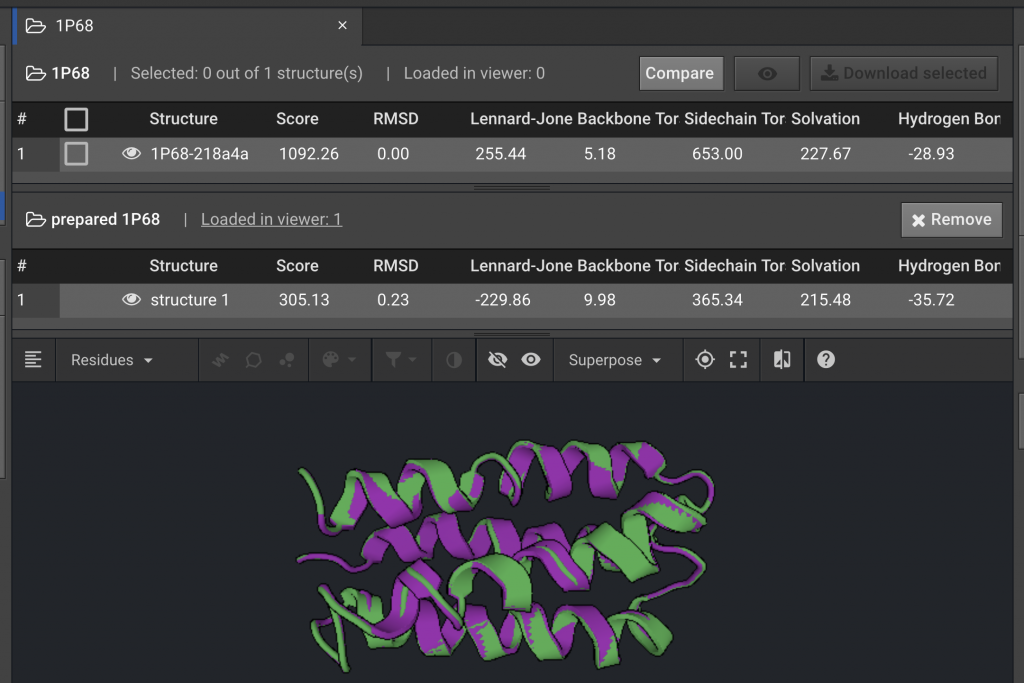Check the box for structure 1P68-218a4a
Screen dimensions: 1024x683
pyautogui.click(x=76, y=154)
